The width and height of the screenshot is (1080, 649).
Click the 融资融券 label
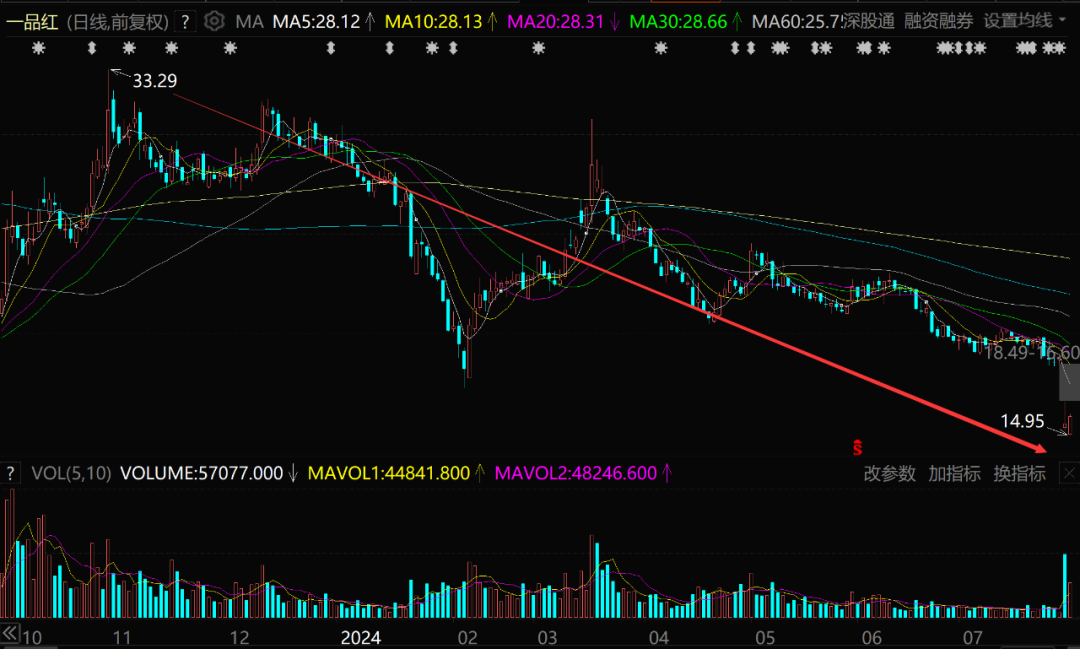tap(938, 21)
